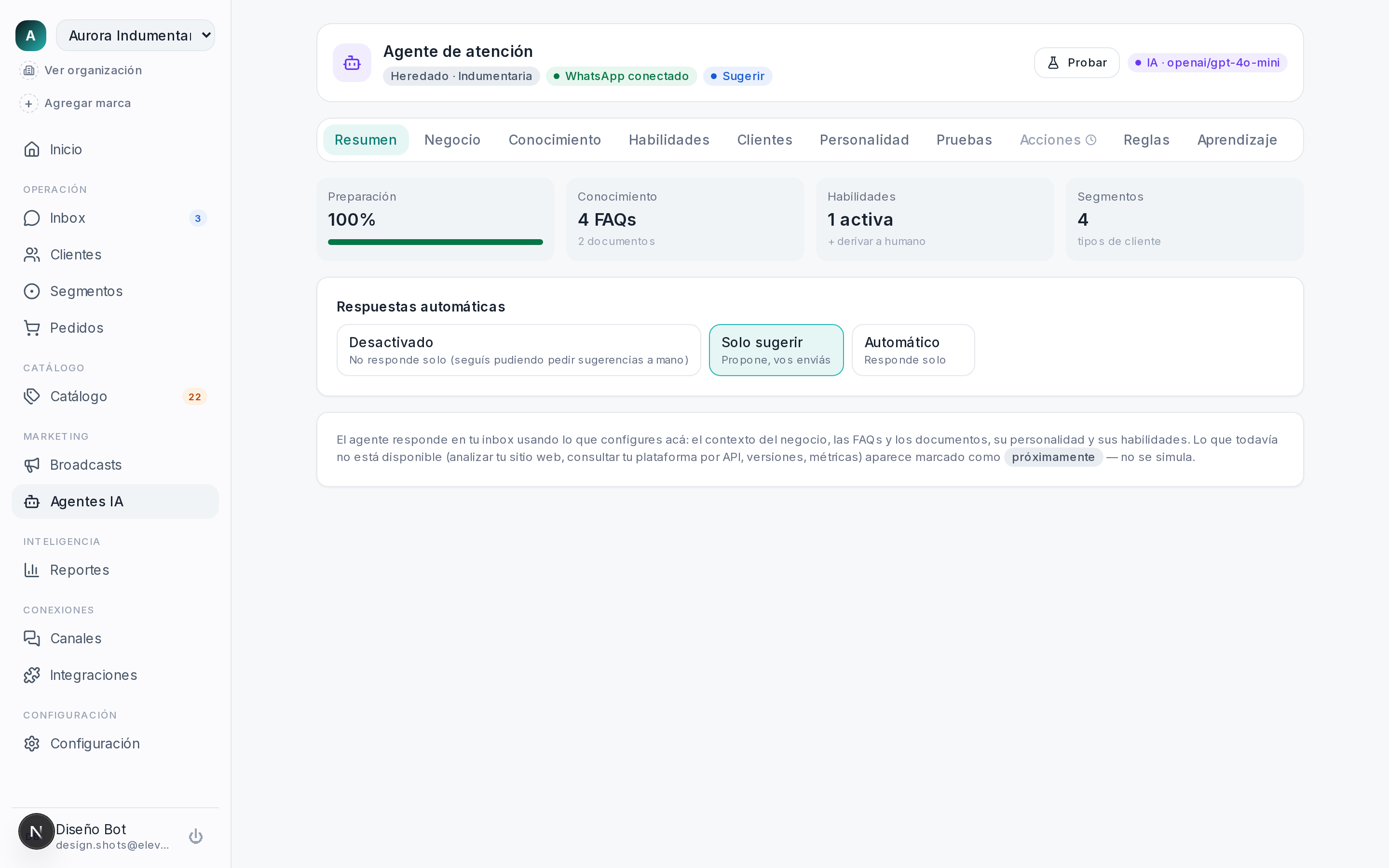The height and width of the screenshot is (868, 1389).
Task: Click the Segmentos target icon
Action: [x=32, y=292]
